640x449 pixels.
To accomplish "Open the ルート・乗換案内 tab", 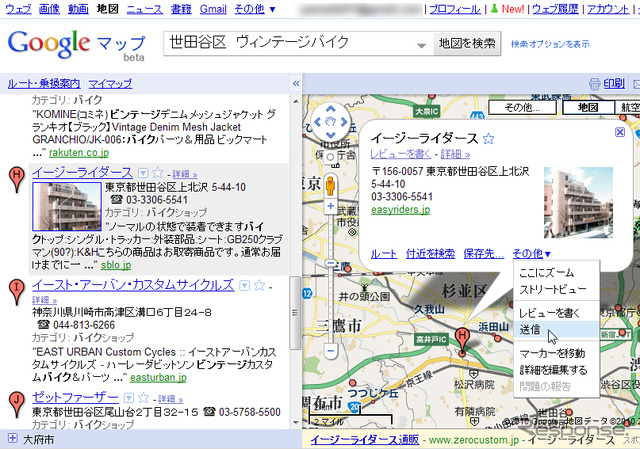I will 44,84.
